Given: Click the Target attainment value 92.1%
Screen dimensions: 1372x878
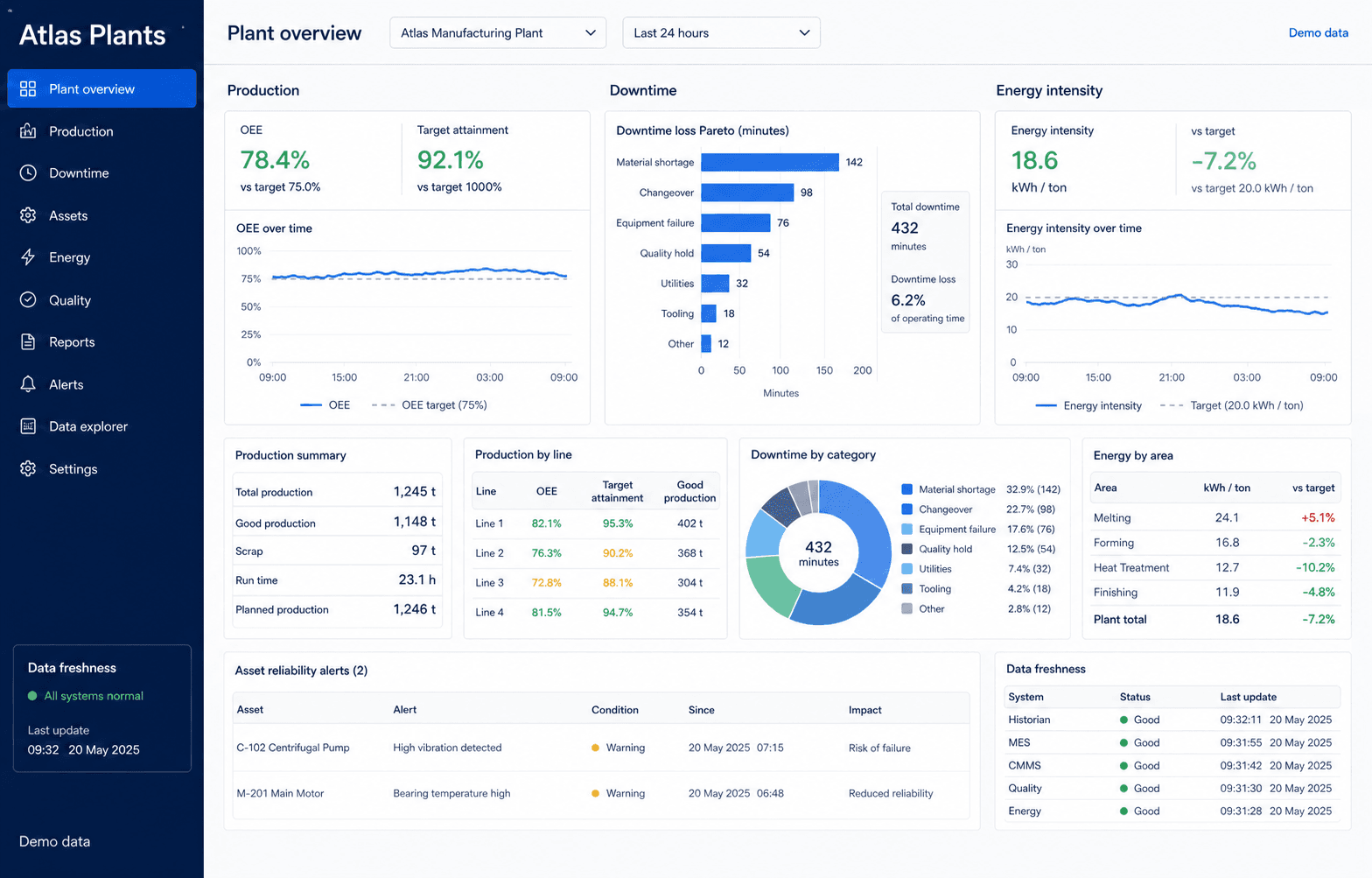Looking at the screenshot, I should coord(451,160).
